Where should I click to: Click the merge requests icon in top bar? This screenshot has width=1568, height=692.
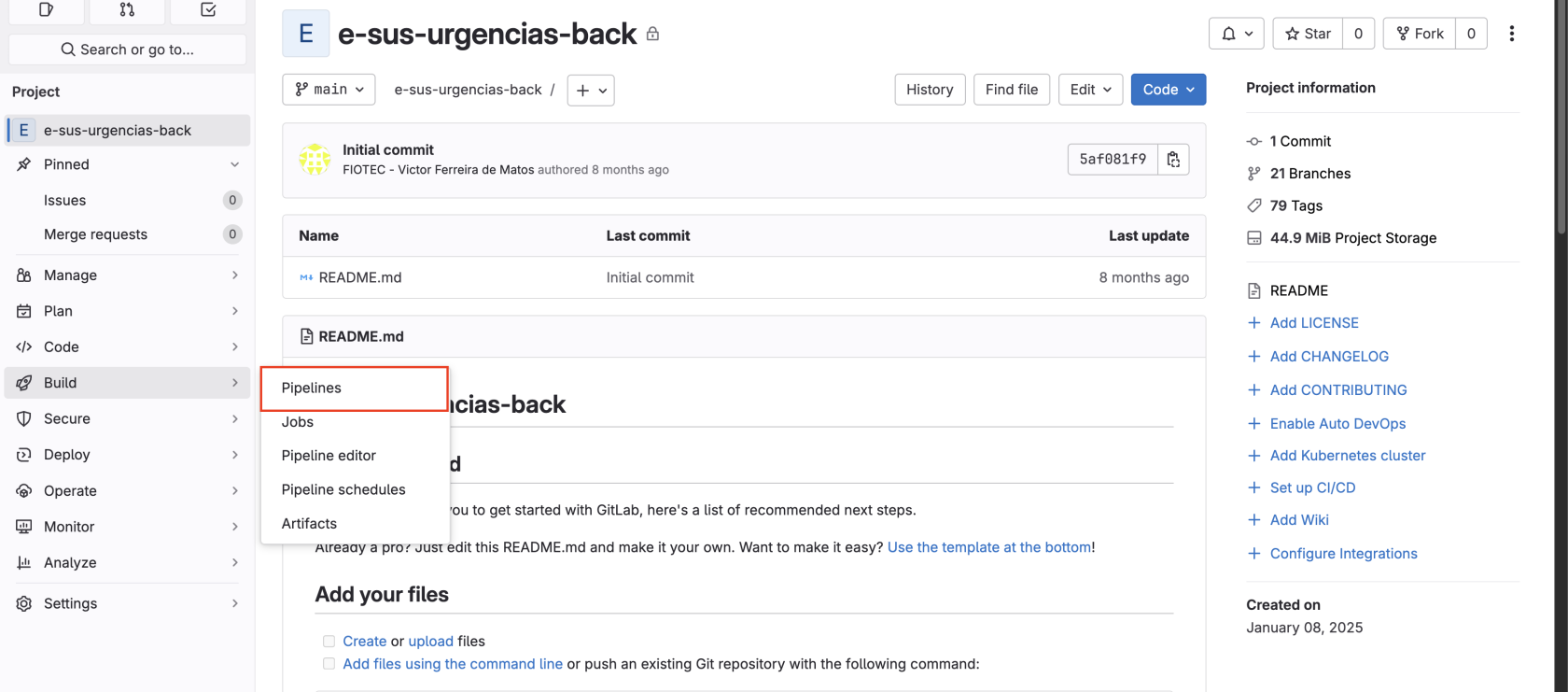coord(127,9)
